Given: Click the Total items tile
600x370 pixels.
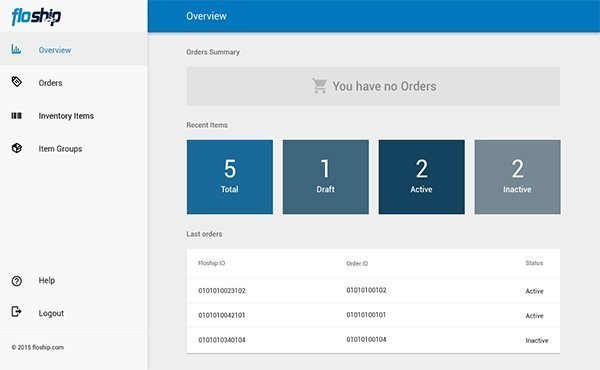Looking at the screenshot, I should 230,177.
